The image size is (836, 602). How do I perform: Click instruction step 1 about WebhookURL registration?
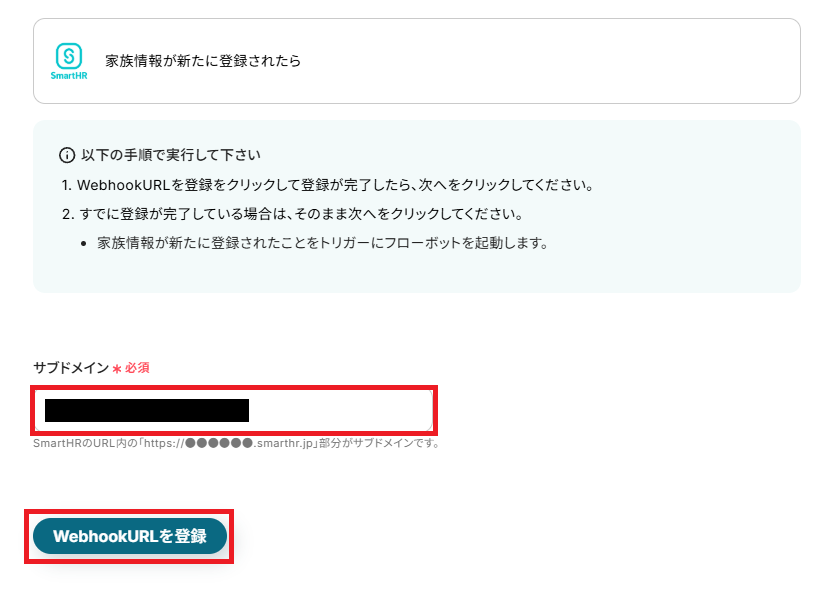coord(327,185)
